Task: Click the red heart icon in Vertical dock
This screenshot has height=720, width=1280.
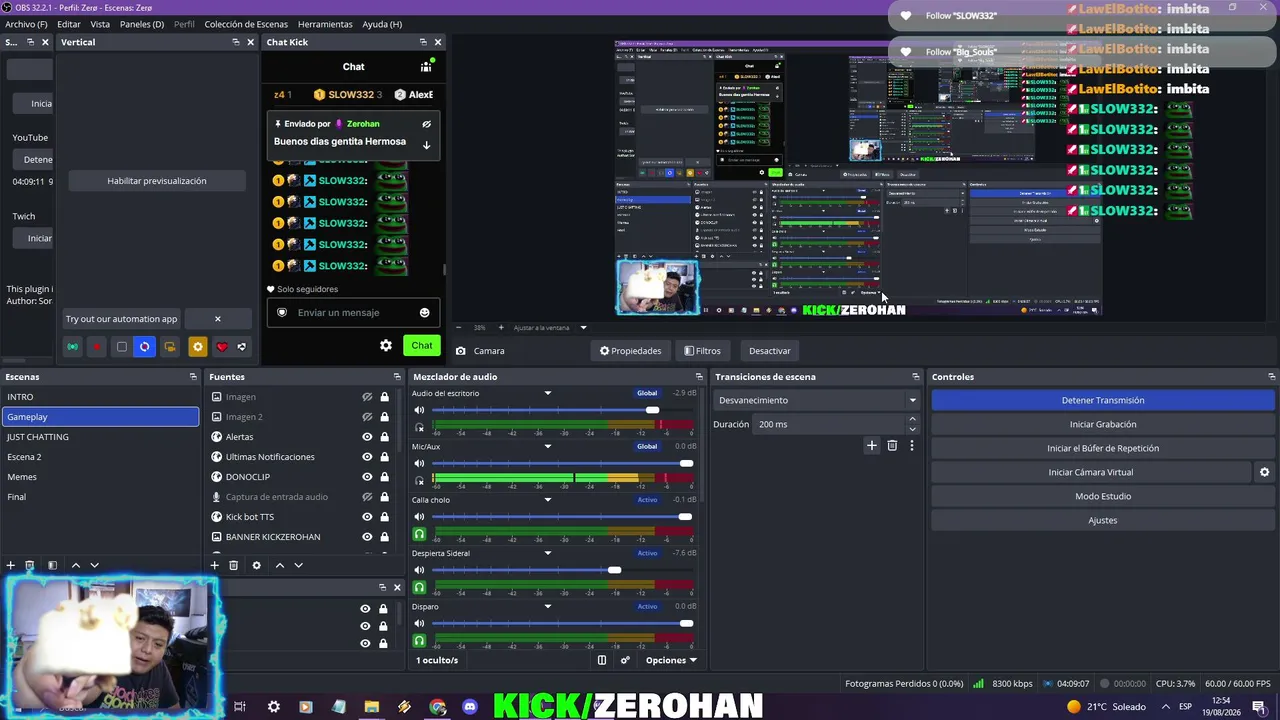Action: tap(222, 347)
